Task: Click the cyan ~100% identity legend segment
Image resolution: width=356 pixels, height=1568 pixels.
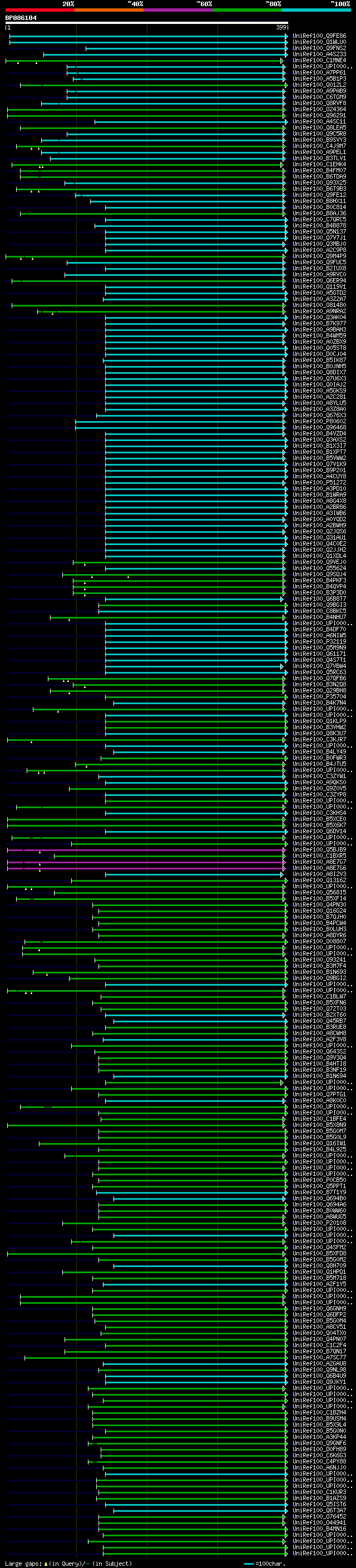Action: tap(316, 11)
